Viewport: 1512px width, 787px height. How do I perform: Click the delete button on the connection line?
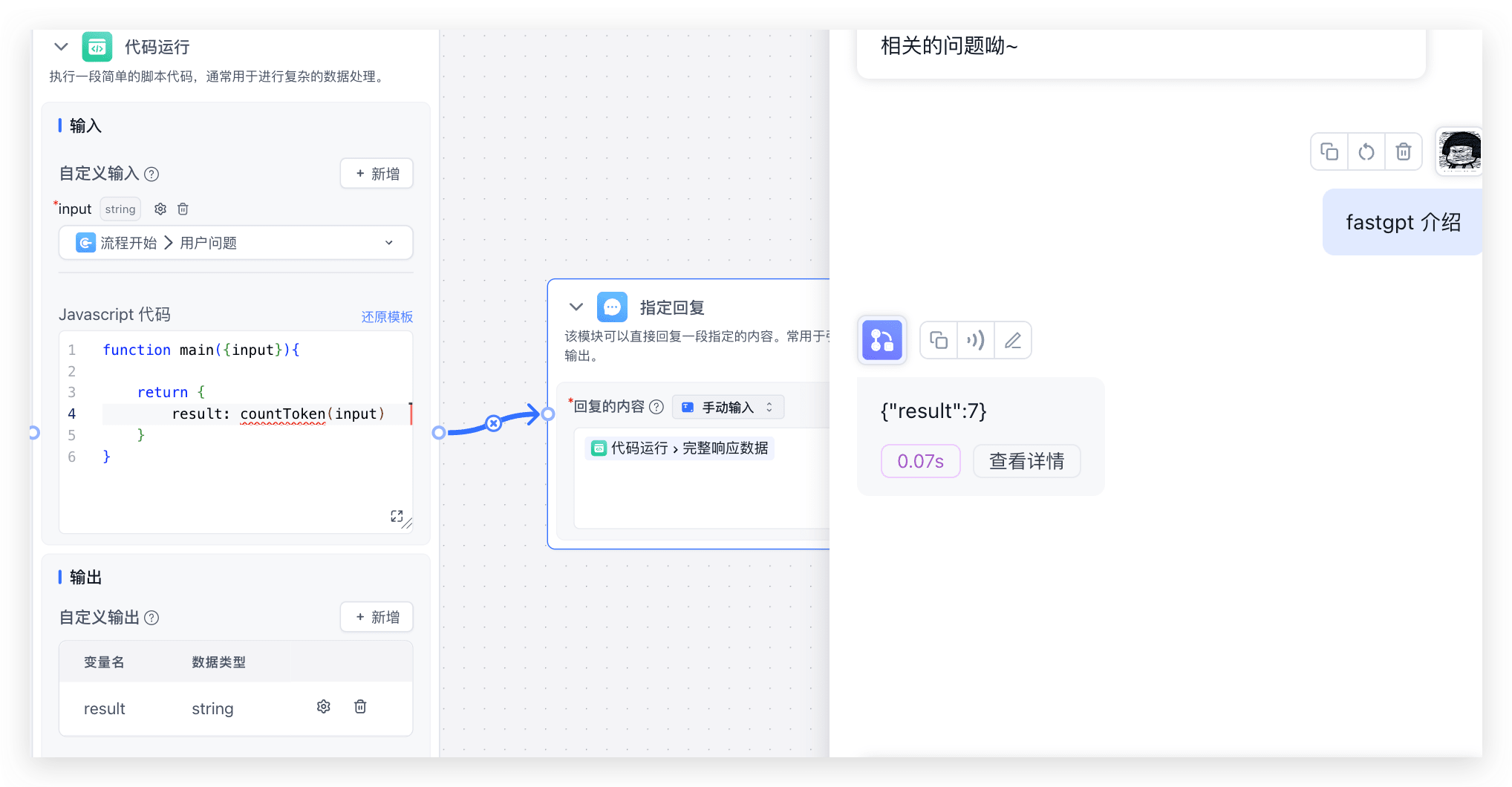click(x=493, y=424)
